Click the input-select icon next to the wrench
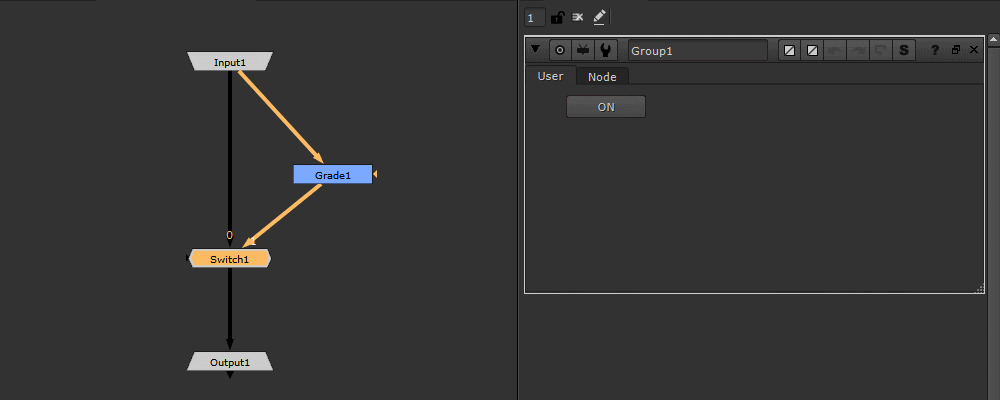Screen dimensions: 1000x400 point(582,50)
